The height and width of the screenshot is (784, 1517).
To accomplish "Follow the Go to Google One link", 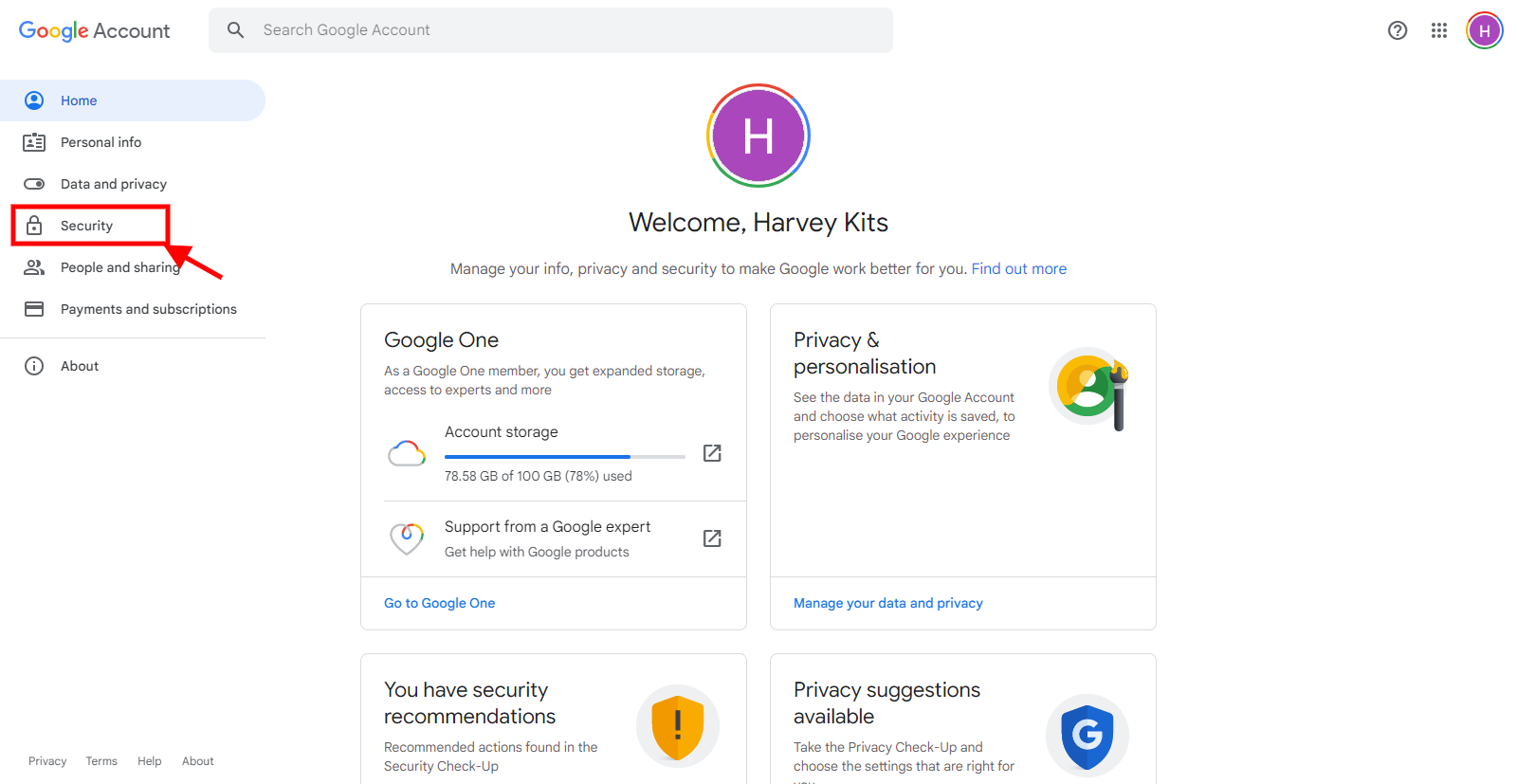I will (x=439, y=603).
